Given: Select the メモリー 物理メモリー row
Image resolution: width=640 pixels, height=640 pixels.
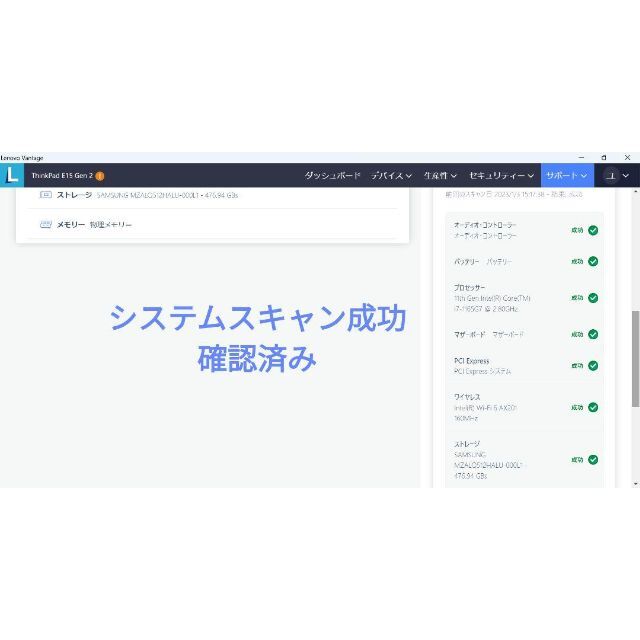Looking at the screenshot, I should (x=212, y=224).
